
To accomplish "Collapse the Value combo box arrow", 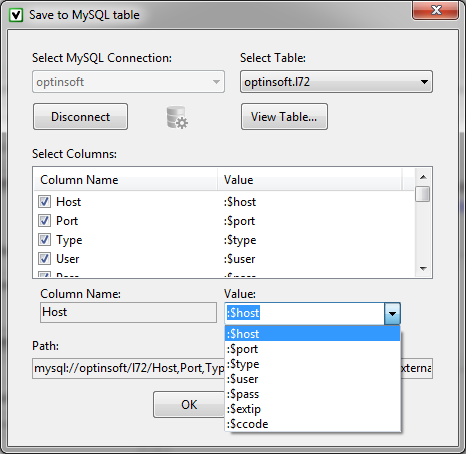I will (392, 313).
